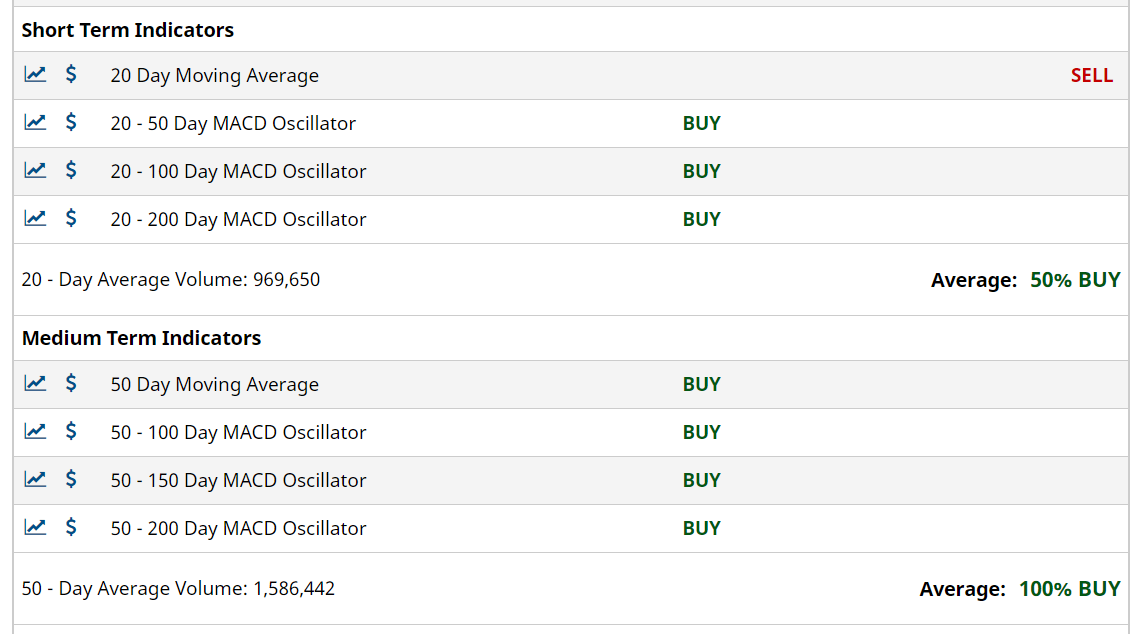Open chart icon for 20 Day Moving Average

(35, 74)
